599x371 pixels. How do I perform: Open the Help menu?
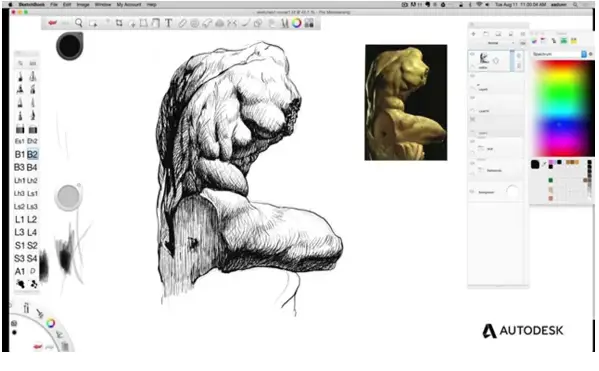point(152,5)
